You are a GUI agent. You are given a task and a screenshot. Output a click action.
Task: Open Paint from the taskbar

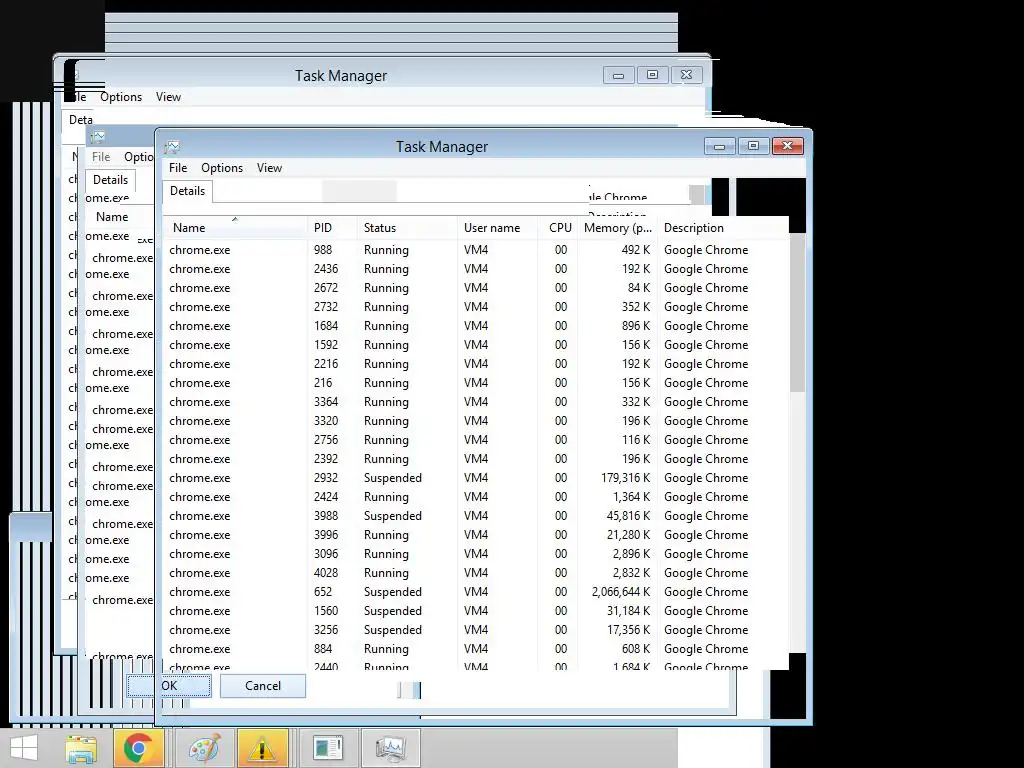tap(204, 748)
